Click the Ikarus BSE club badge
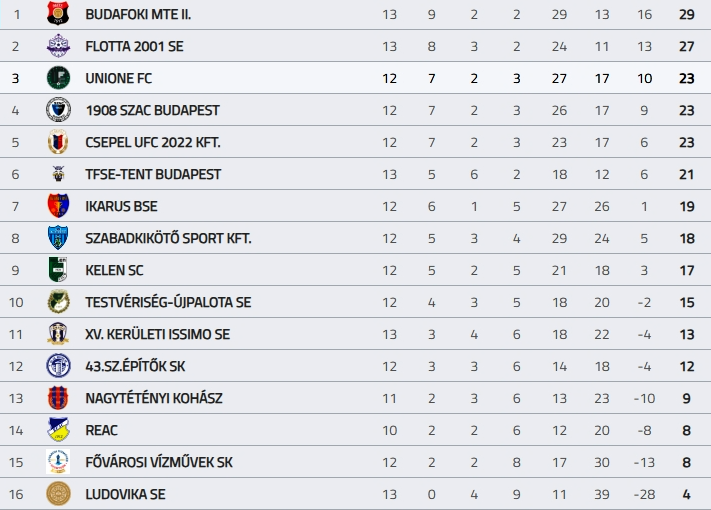The height and width of the screenshot is (510, 711). 59,206
